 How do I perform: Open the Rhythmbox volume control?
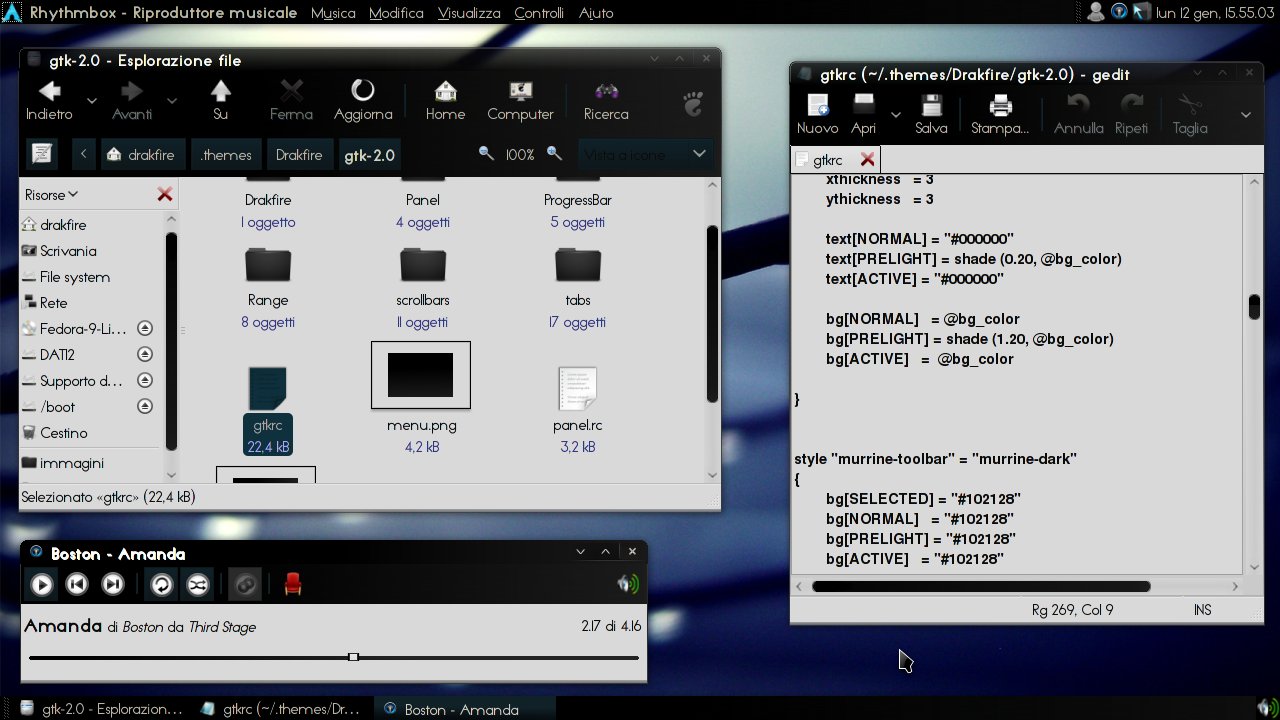(628, 584)
